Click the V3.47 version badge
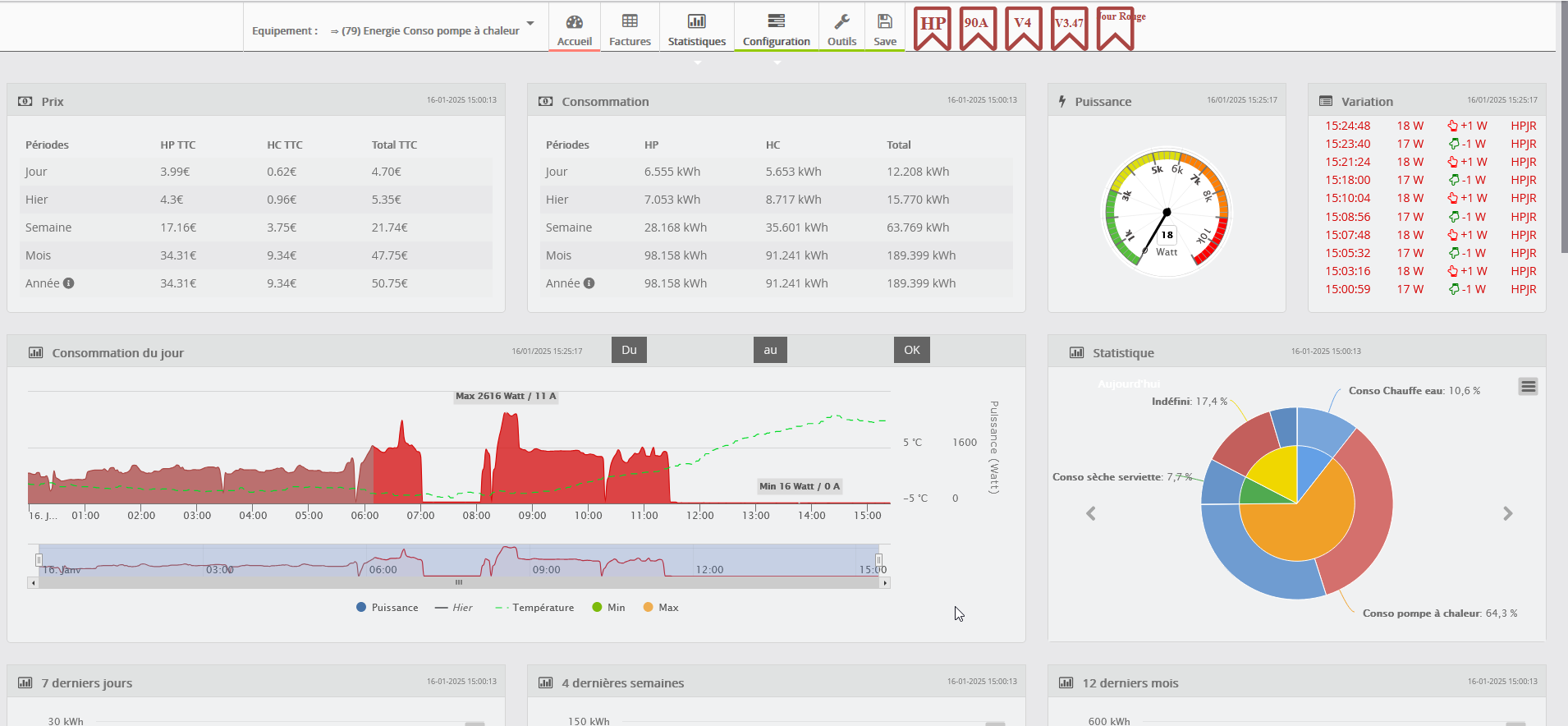Screen dimensions: 1568x726 click(1069, 26)
